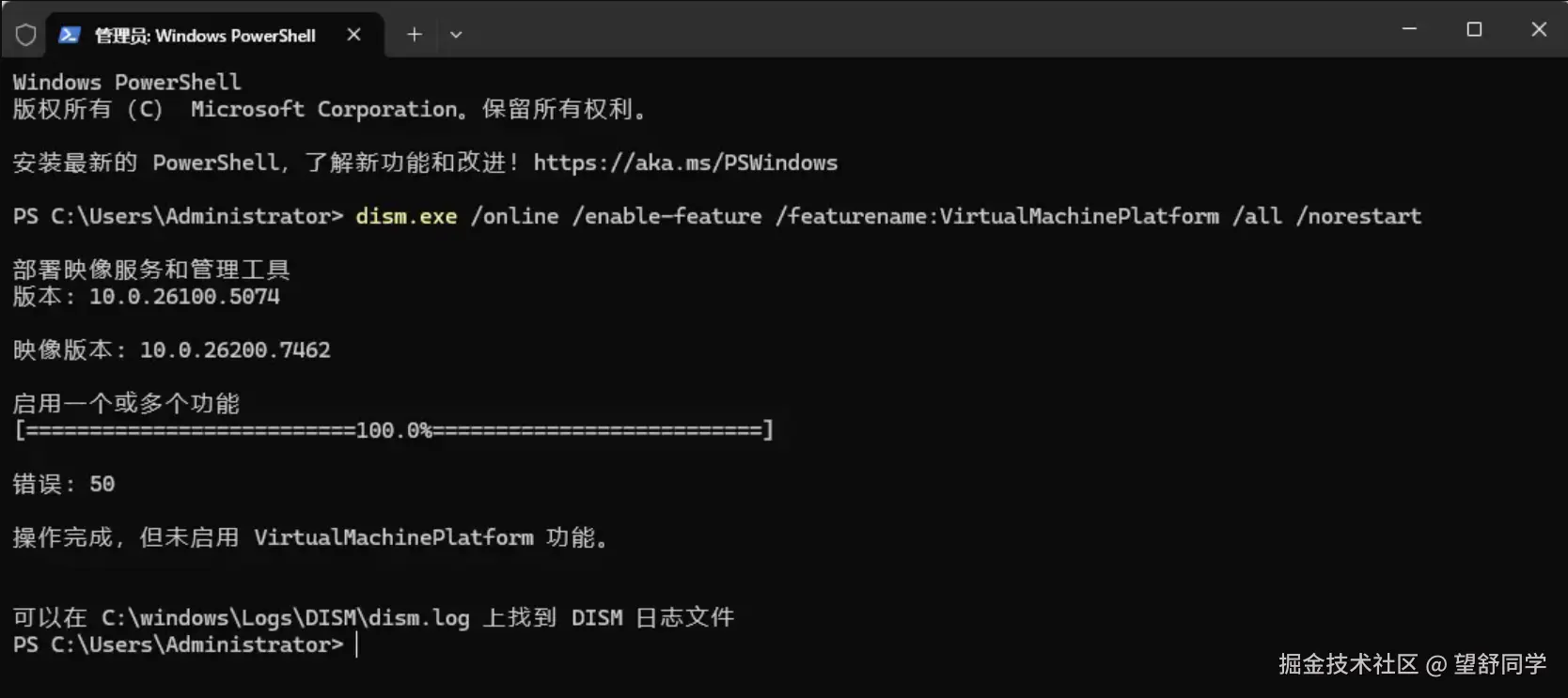Minimize the terminal window

coord(1409,29)
